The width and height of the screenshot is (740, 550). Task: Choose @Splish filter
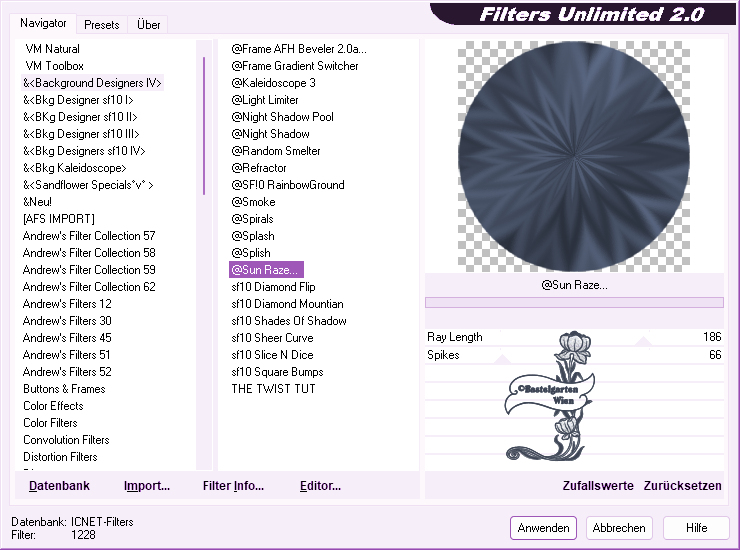click(x=251, y=253)
